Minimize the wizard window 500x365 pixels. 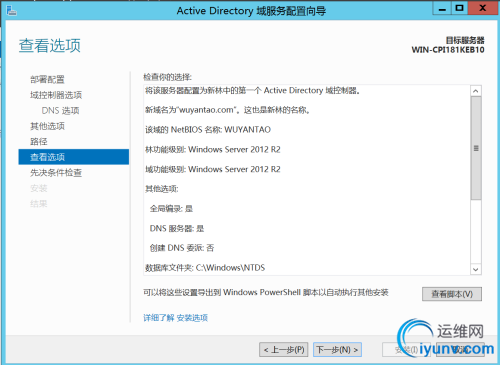[442, 8]
